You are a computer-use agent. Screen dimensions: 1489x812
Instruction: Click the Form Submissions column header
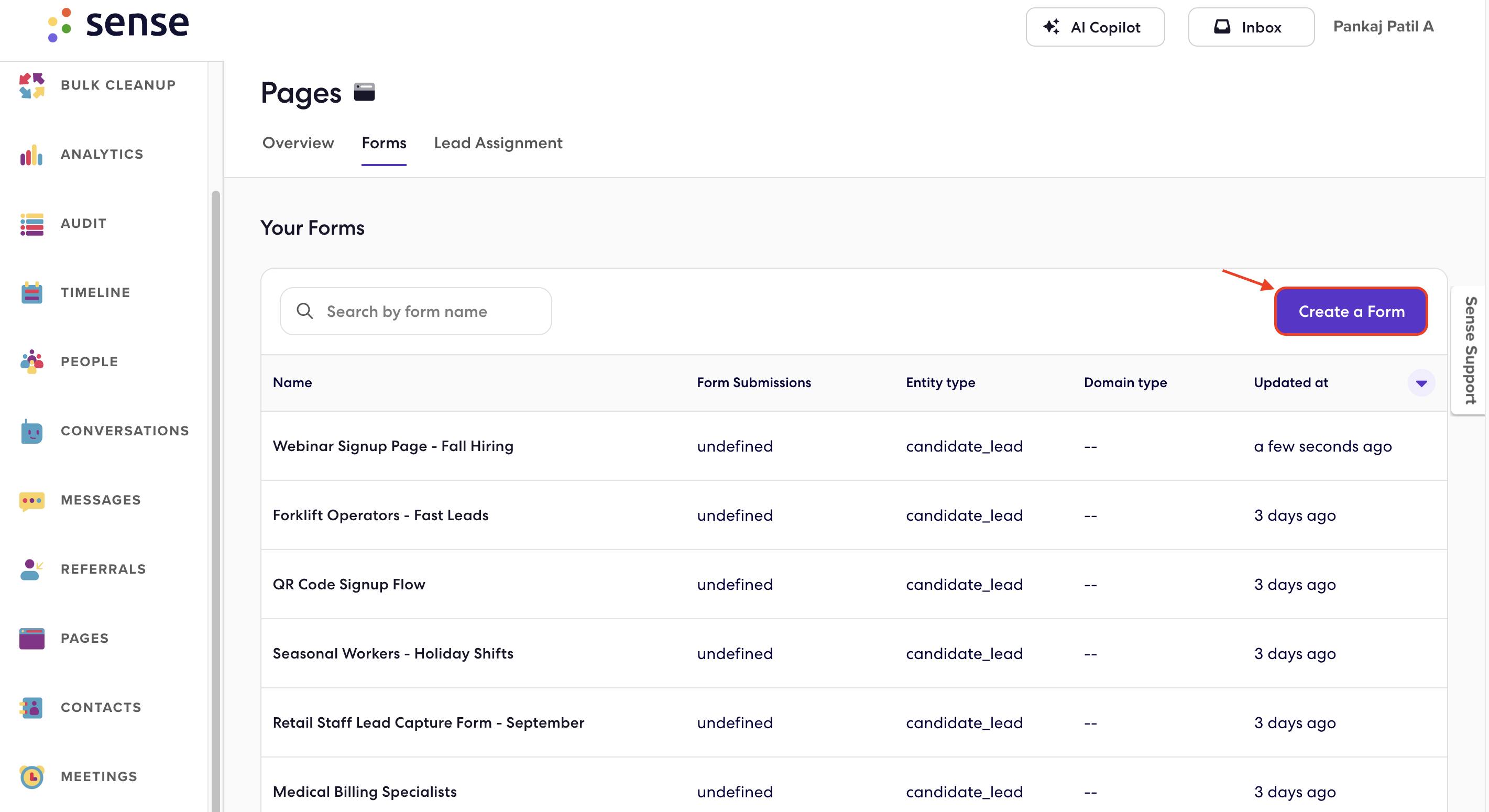(x=754, y=382)
